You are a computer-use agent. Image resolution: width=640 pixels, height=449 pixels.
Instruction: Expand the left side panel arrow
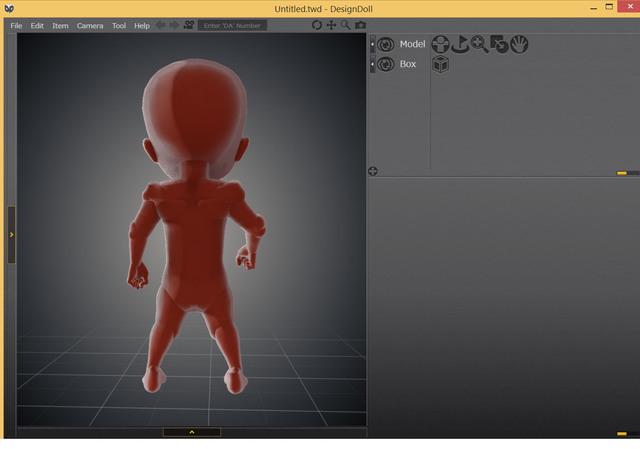(x=12, y=234)
